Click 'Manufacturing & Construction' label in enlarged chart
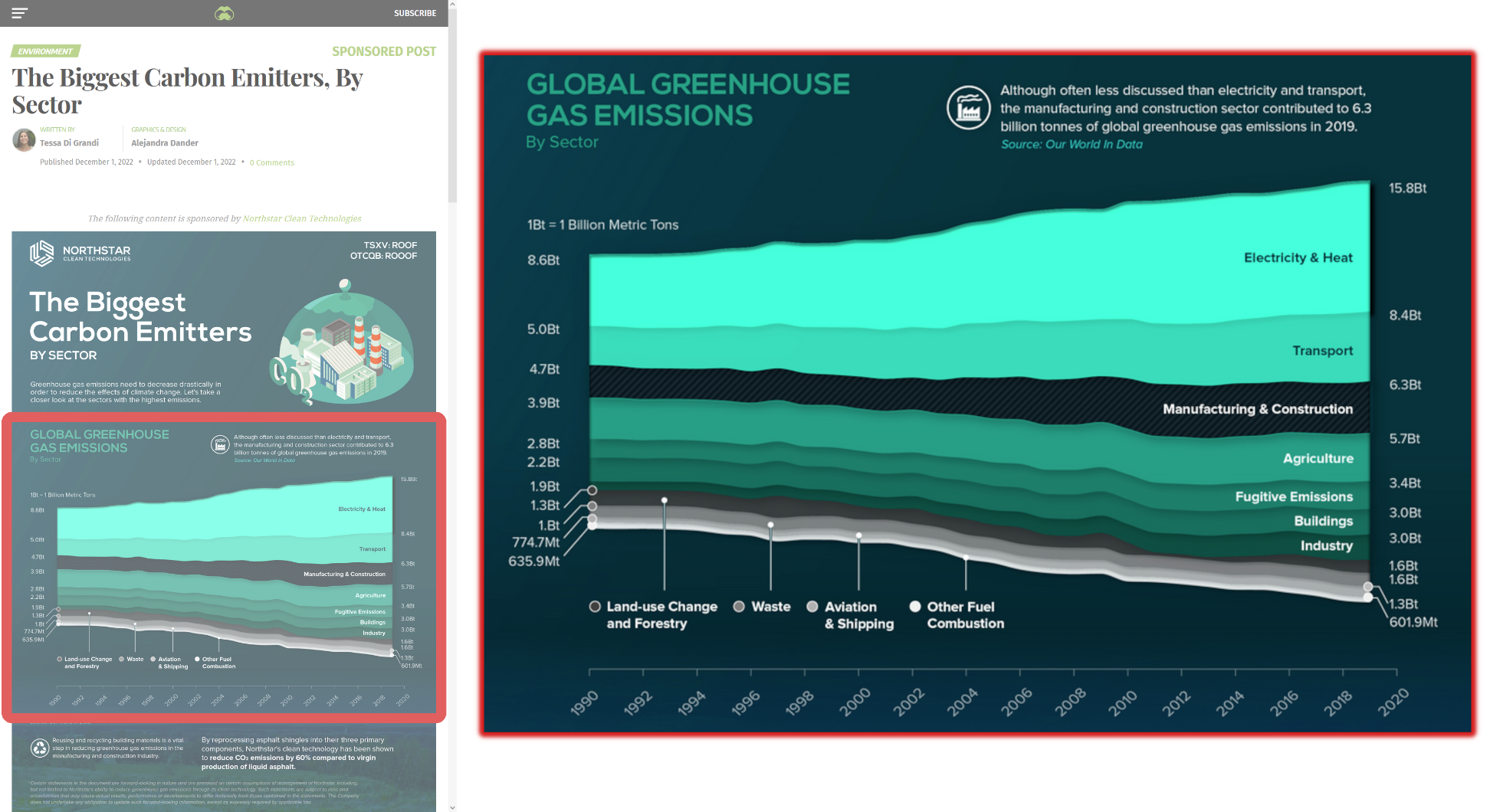The height and width of the screenshot is (812, 1500). click(x=1257, y=409)
